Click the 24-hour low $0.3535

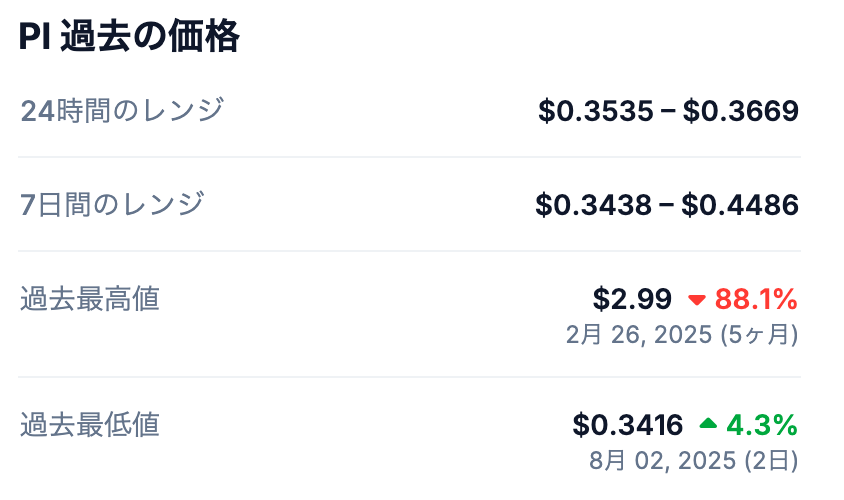(595, 111)
